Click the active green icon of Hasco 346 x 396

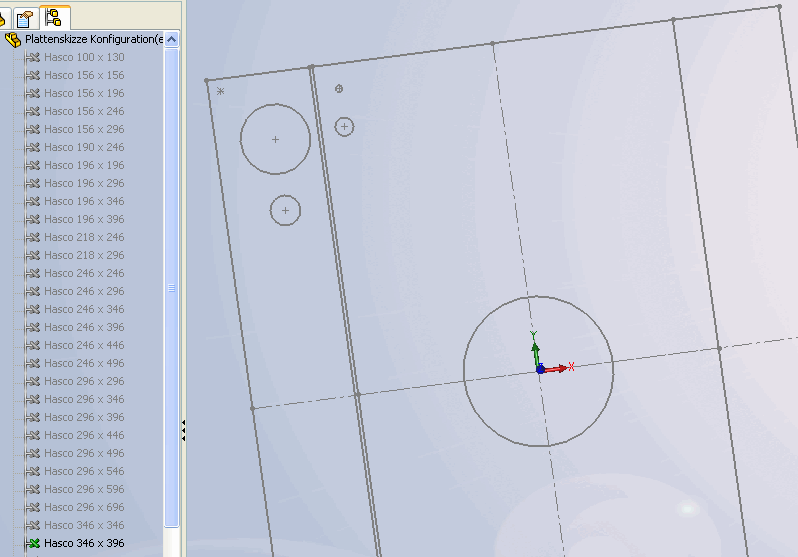tap(33, 543)
